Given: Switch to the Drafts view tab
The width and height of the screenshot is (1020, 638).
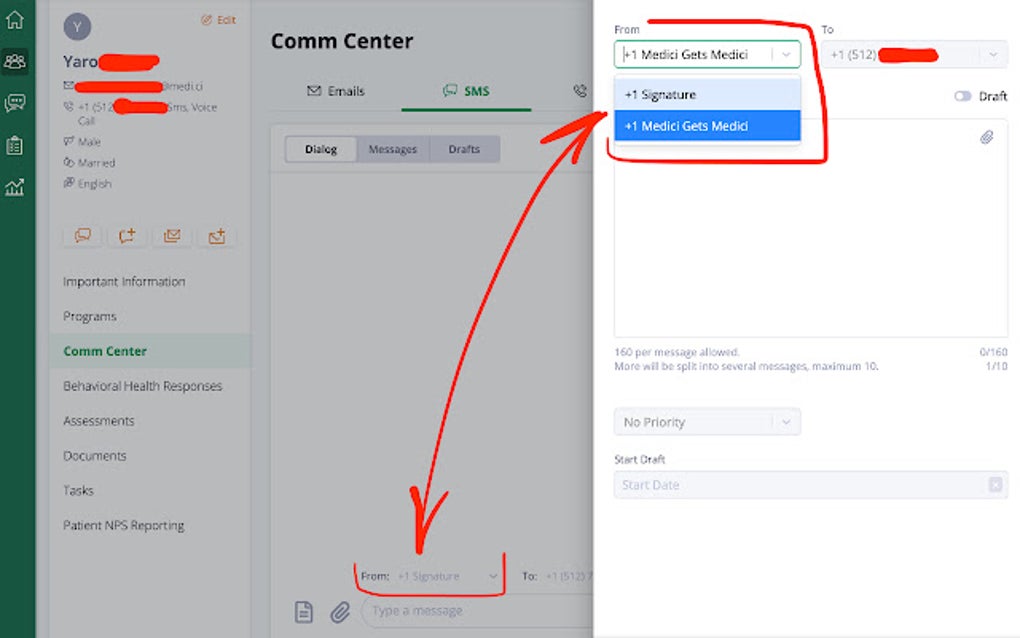Looking at the screenshot, I should [x=463, y=149].
